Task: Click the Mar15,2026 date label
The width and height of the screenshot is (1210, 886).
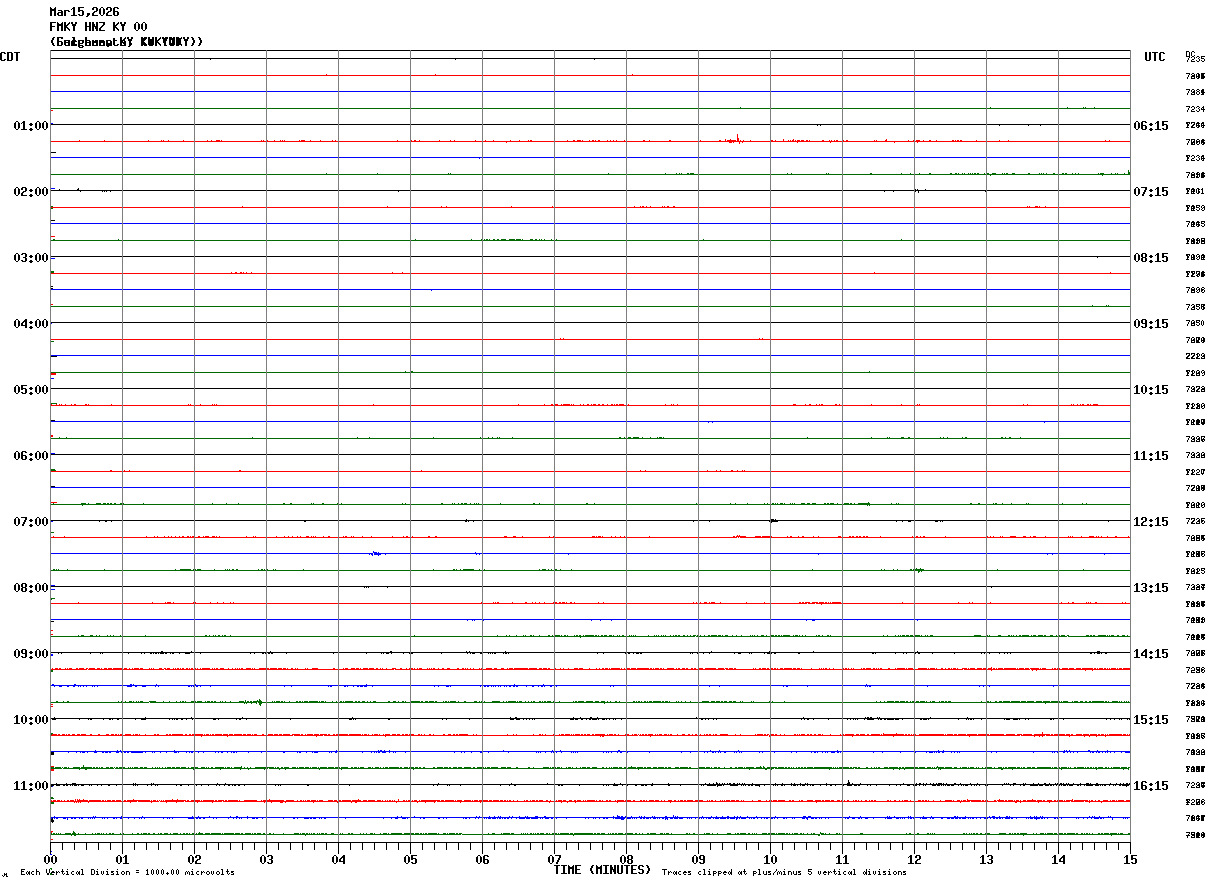Action: [x=84, y=12]
